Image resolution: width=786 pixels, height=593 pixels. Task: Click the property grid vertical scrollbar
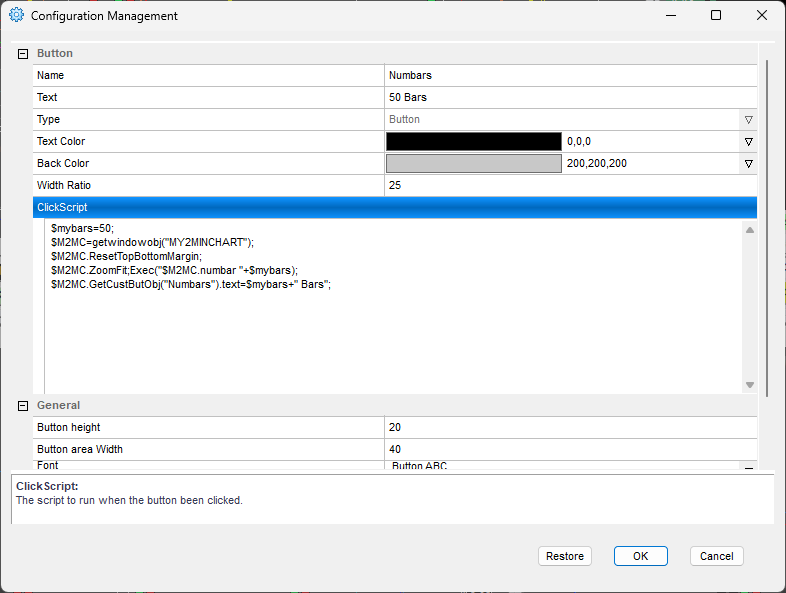click(x=767, y=228)
